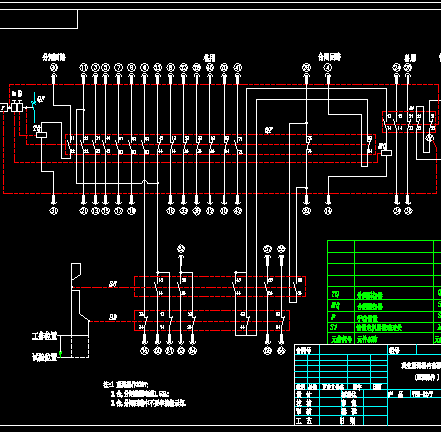The height and width of the screenshot is (432, 441).
Task: Click the 产品 cell in title block
Action: [x=399, y=394]
